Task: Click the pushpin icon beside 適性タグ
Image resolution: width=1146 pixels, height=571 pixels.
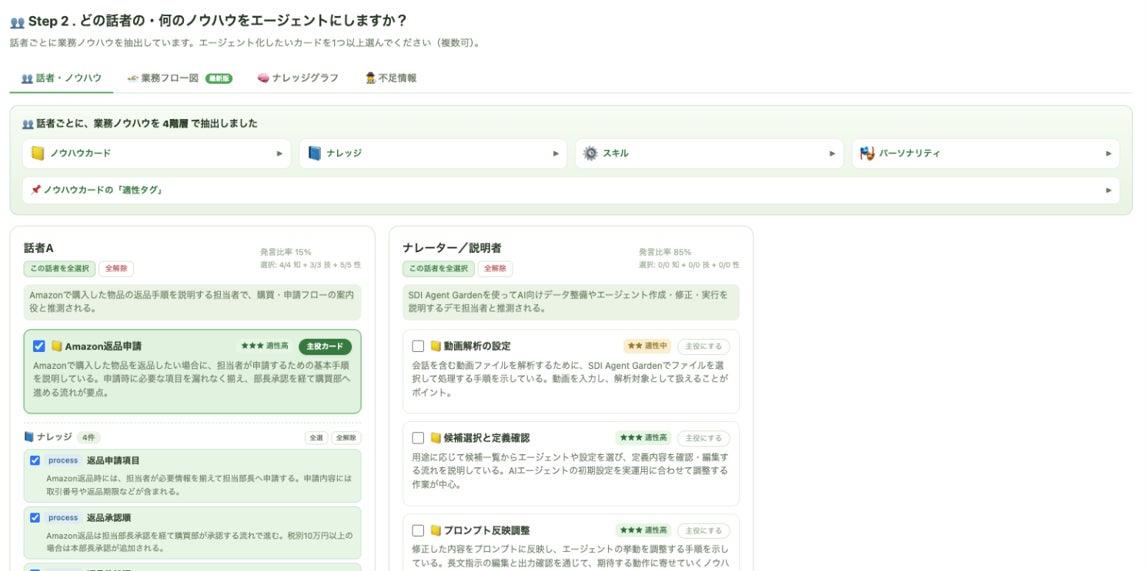Action: point(35,190)
